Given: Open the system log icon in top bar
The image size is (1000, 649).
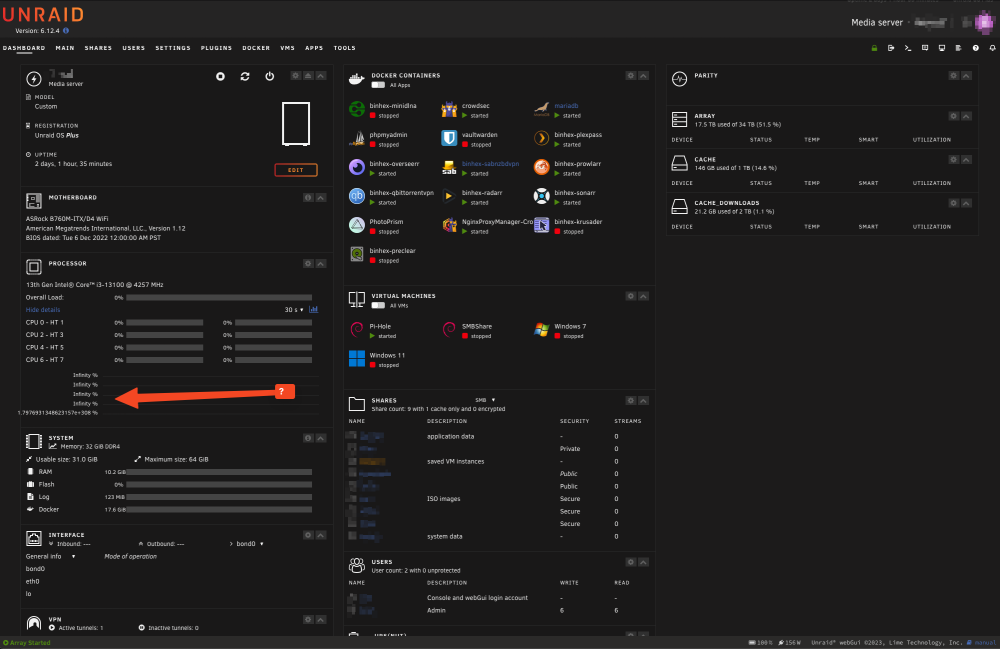Looking at the screenshot, I should coord(959,48).
